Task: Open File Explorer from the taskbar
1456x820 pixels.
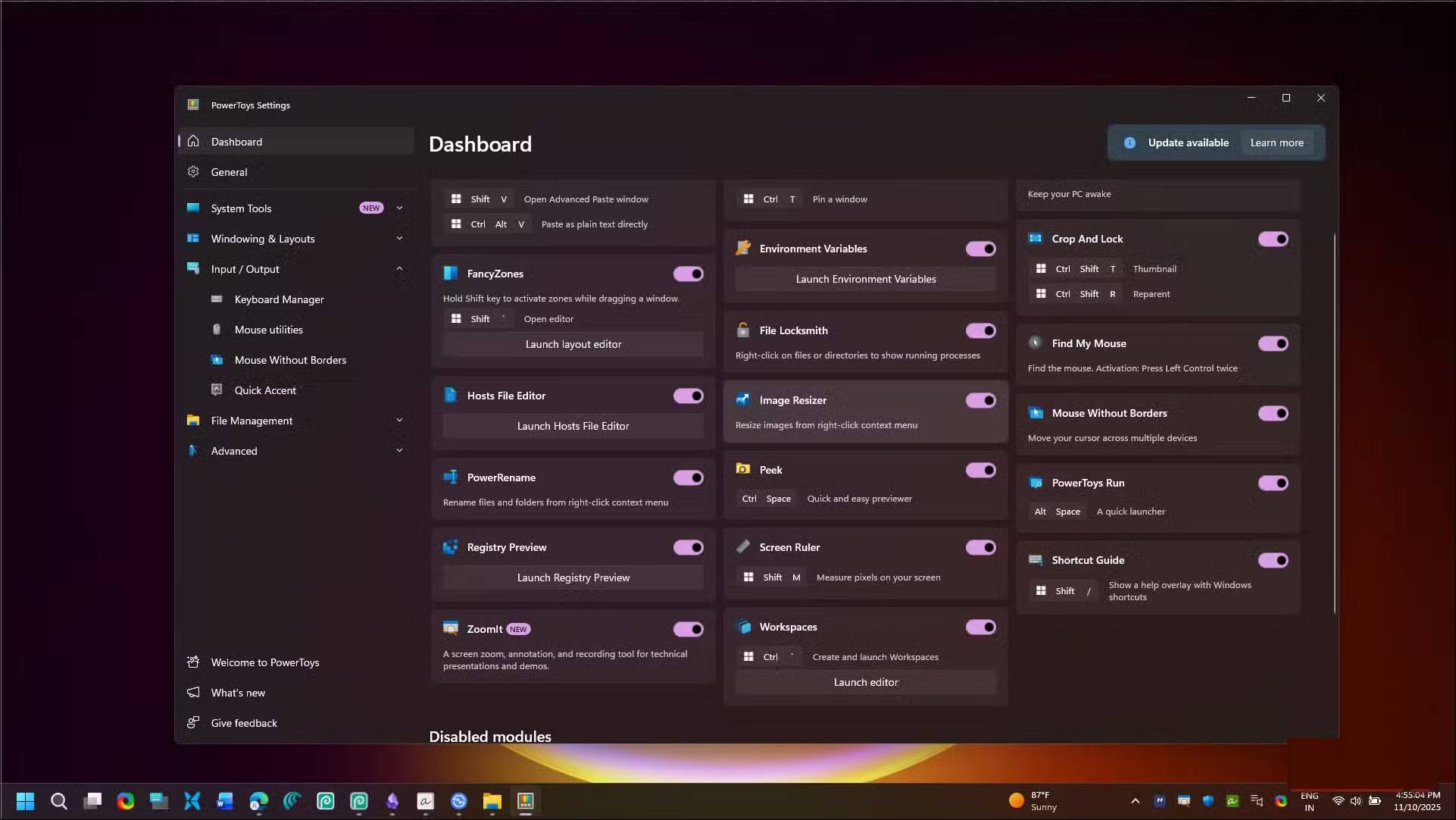Action: 492,801
